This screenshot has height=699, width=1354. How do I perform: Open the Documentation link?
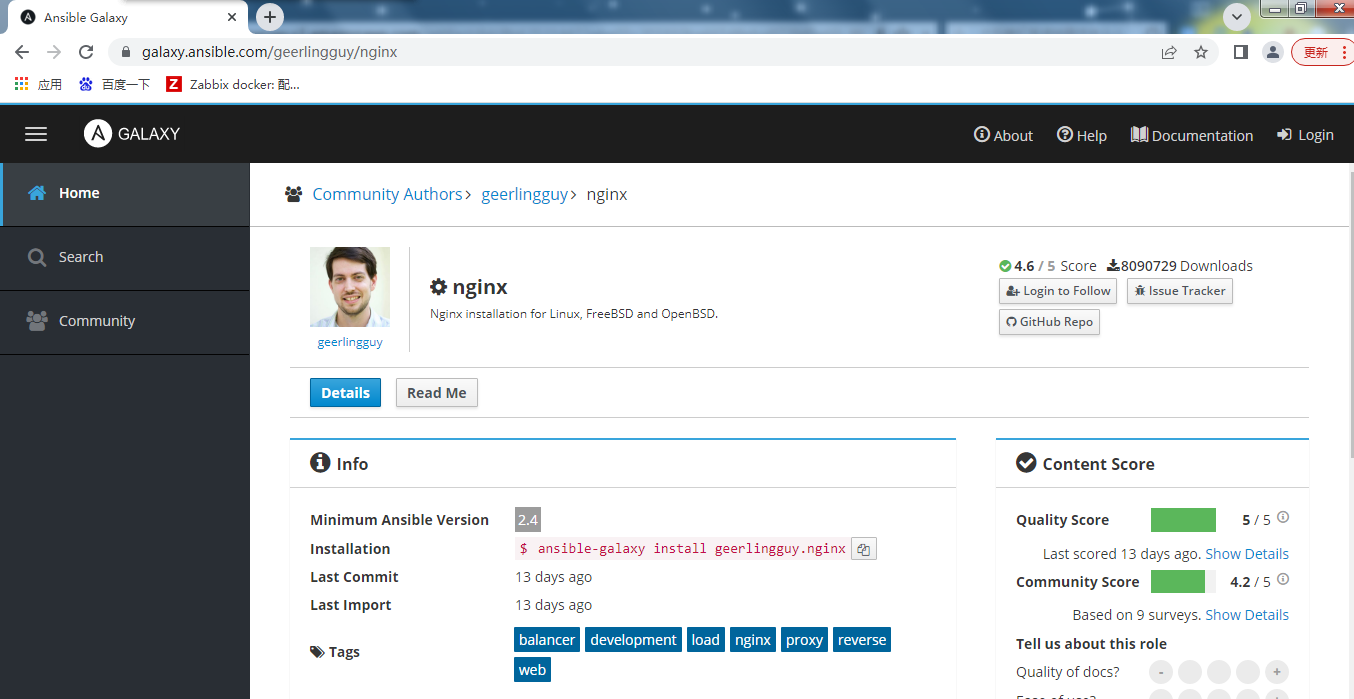click(1191, 135)
